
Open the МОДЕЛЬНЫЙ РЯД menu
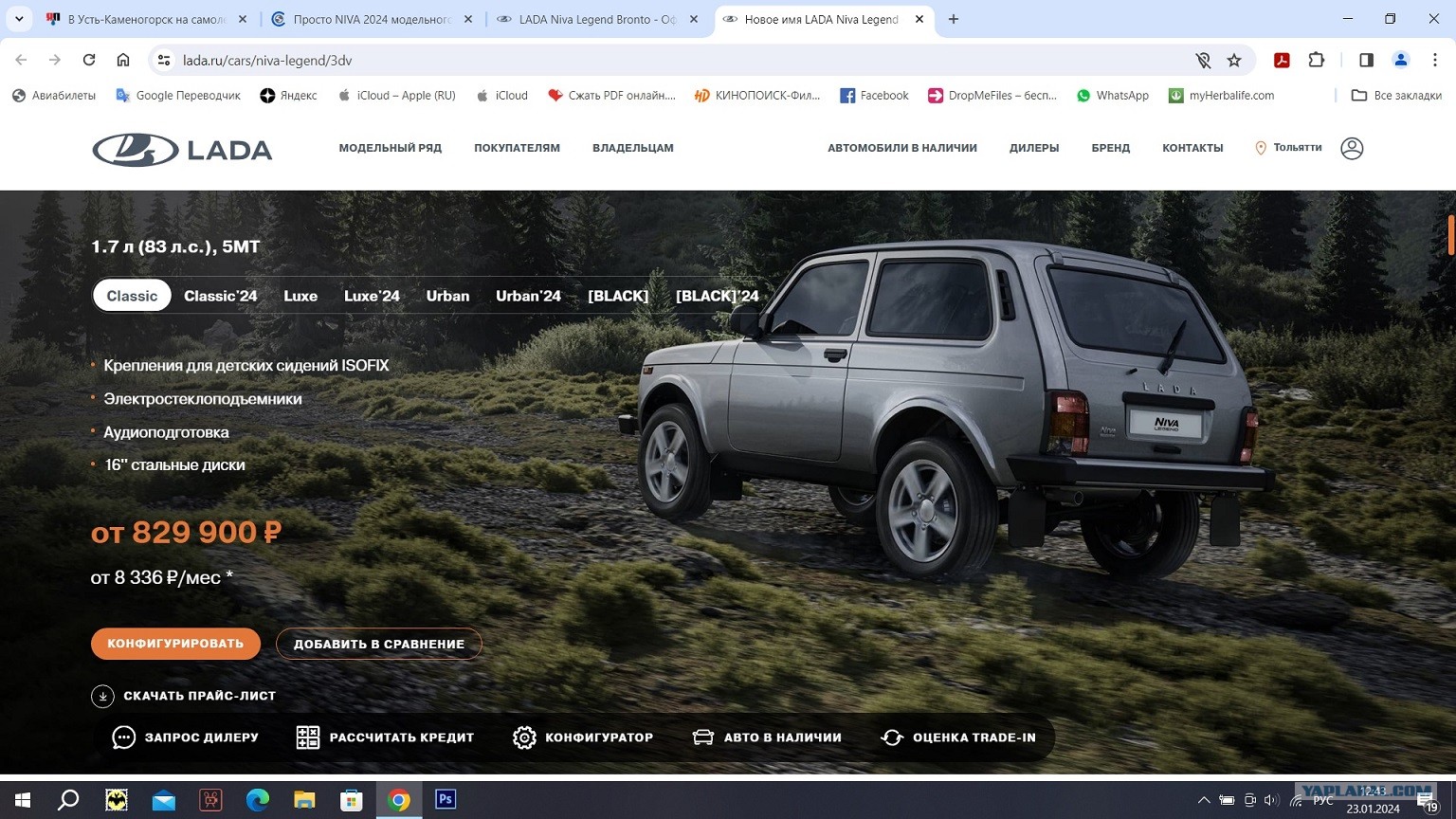(x=391, y=148)
